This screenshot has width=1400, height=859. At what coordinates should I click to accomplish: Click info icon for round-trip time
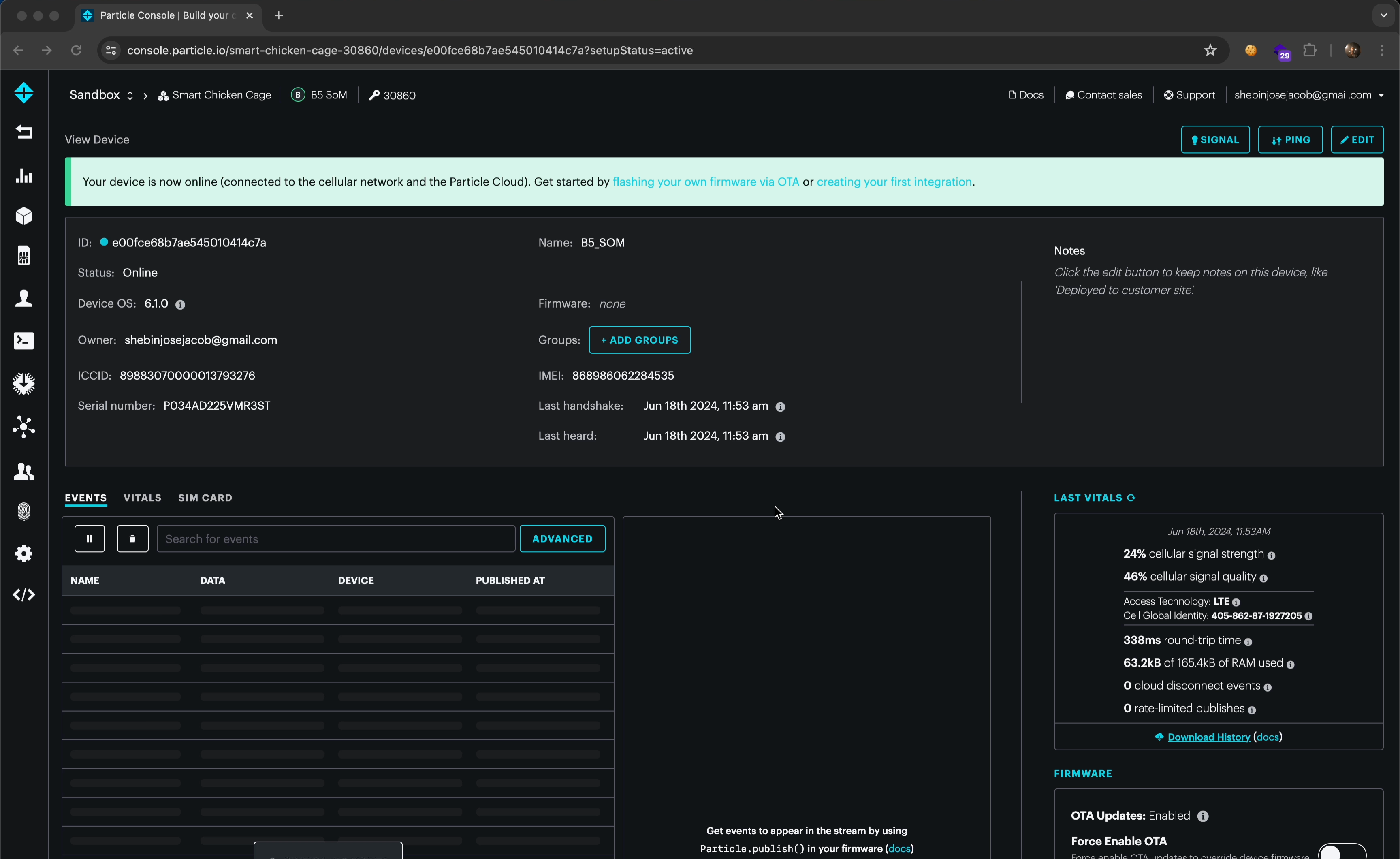(1248, 642)
